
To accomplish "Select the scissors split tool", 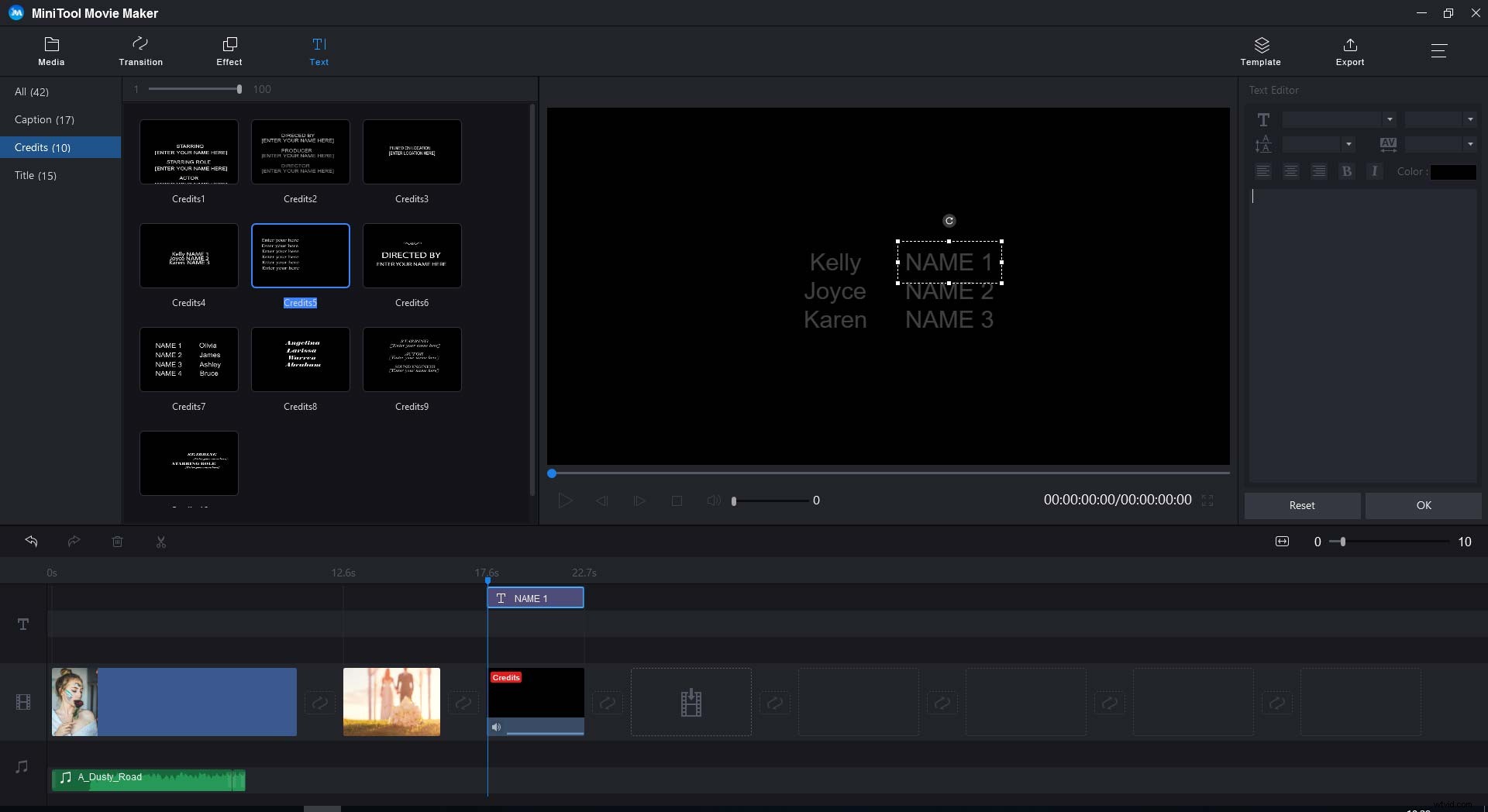I will [160, 541].
